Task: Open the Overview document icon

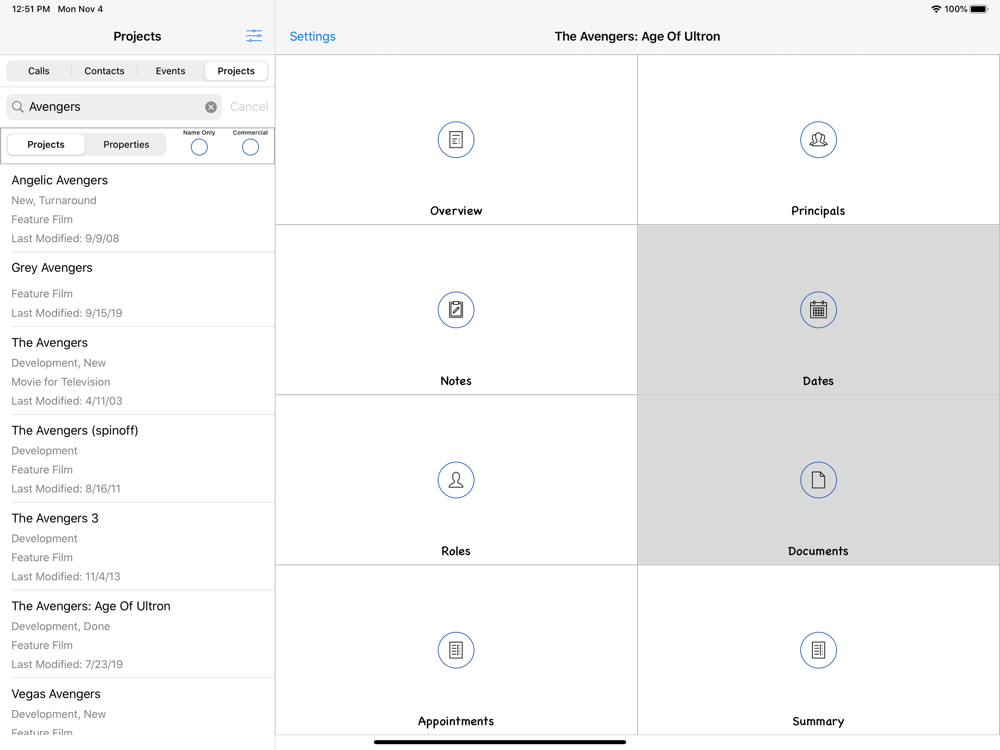Action: coord(456,140)
